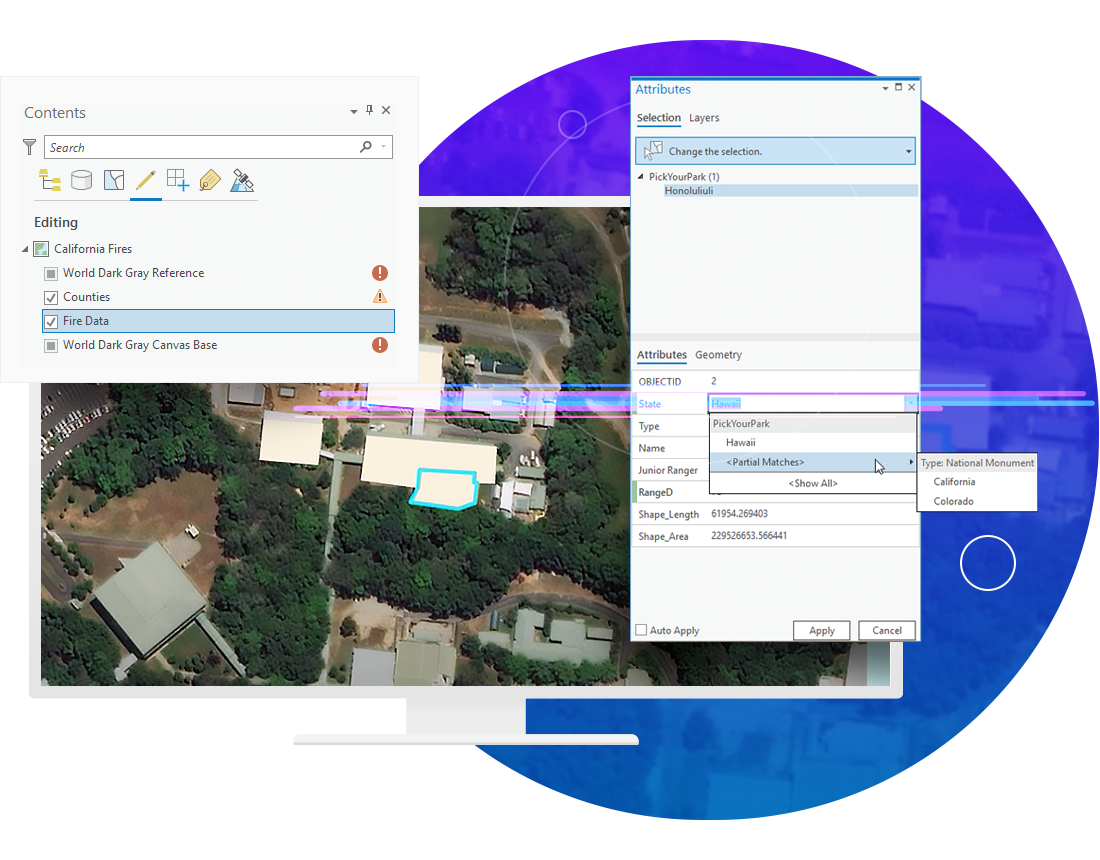The width and height of the screenshot is (1100, 860).
Task: Select the List By Selection icon
Action: point(114,181)
